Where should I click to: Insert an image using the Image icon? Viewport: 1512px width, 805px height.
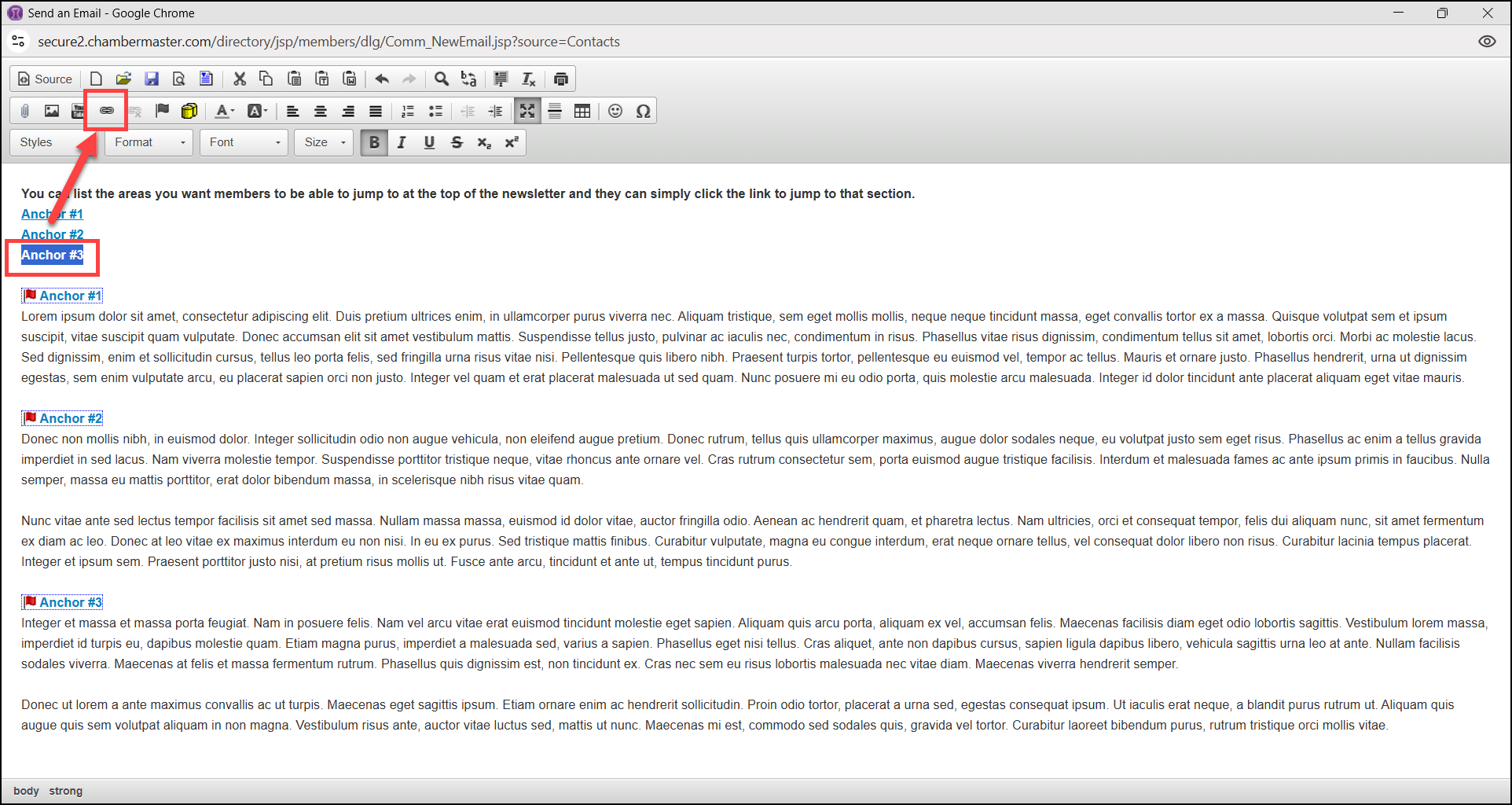pos(52,111)
